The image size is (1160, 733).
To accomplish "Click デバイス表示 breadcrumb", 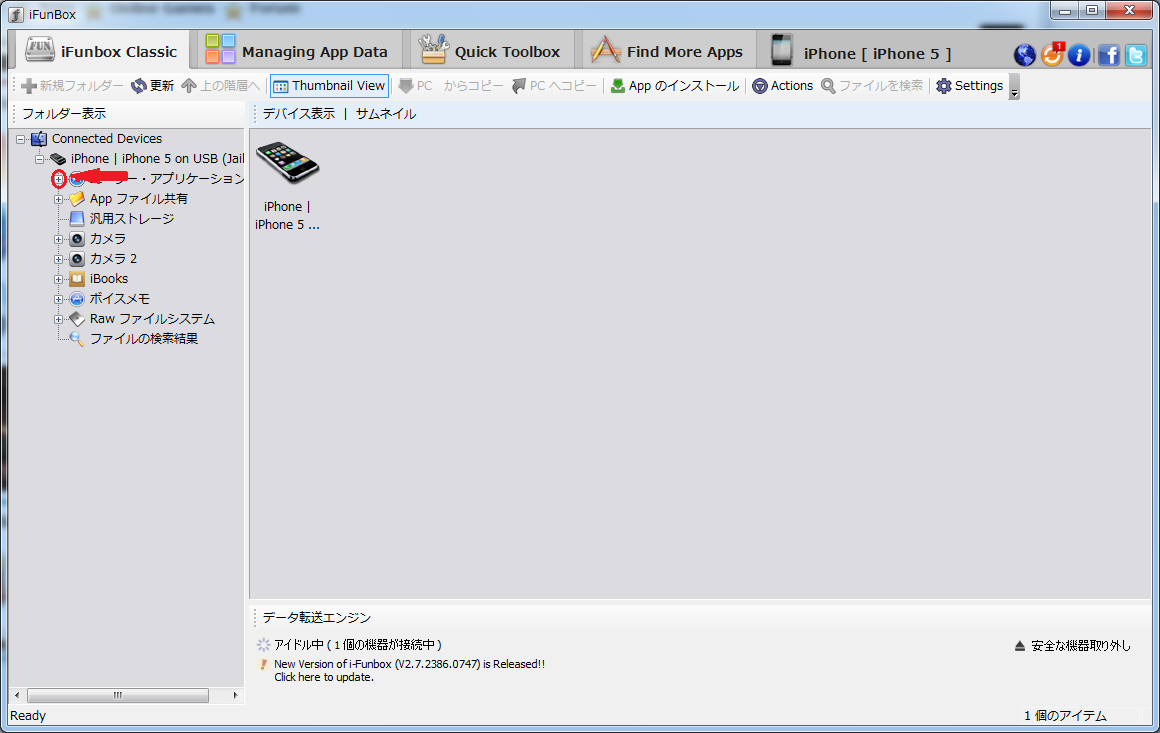I will [299, 113].
